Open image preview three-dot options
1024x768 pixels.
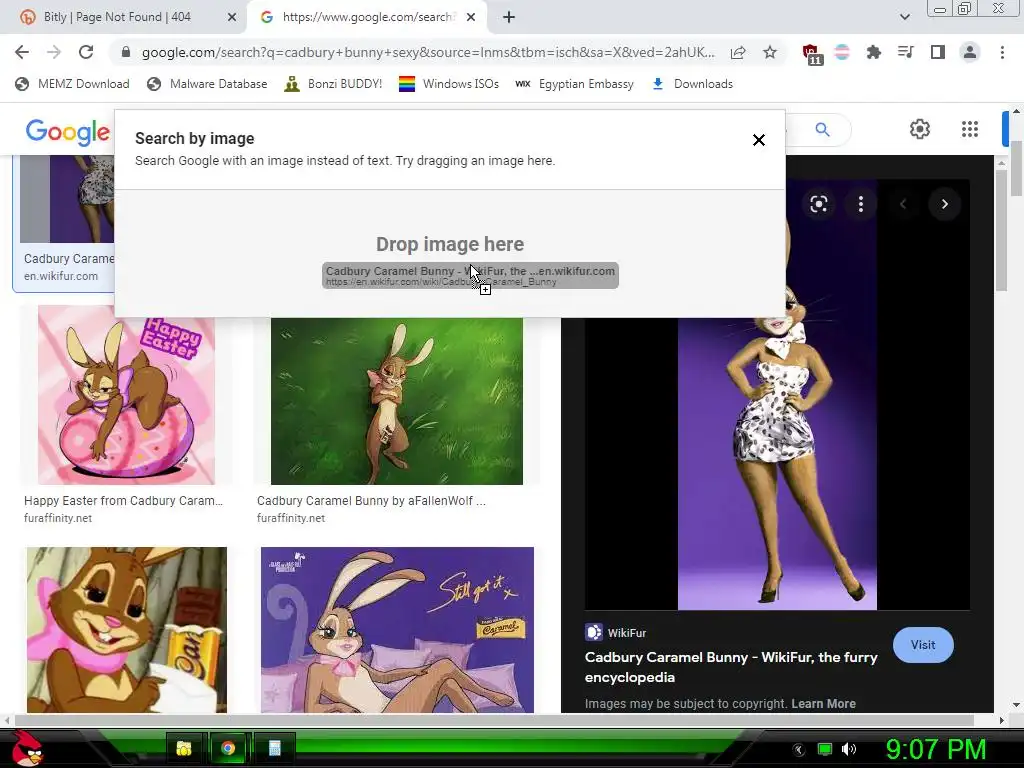(x=861, y=204)
